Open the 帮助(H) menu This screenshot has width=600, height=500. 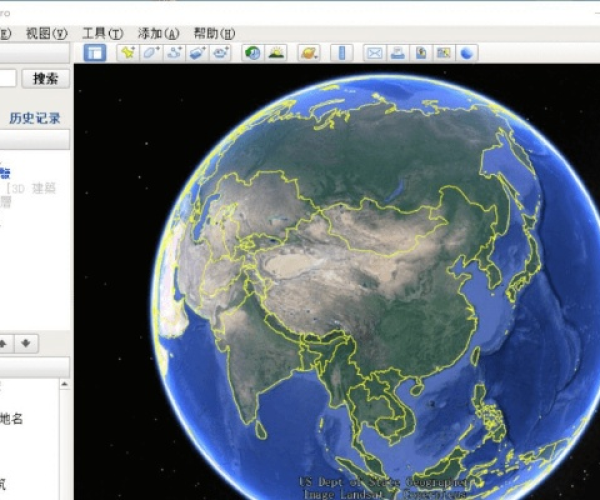point(214,34)
